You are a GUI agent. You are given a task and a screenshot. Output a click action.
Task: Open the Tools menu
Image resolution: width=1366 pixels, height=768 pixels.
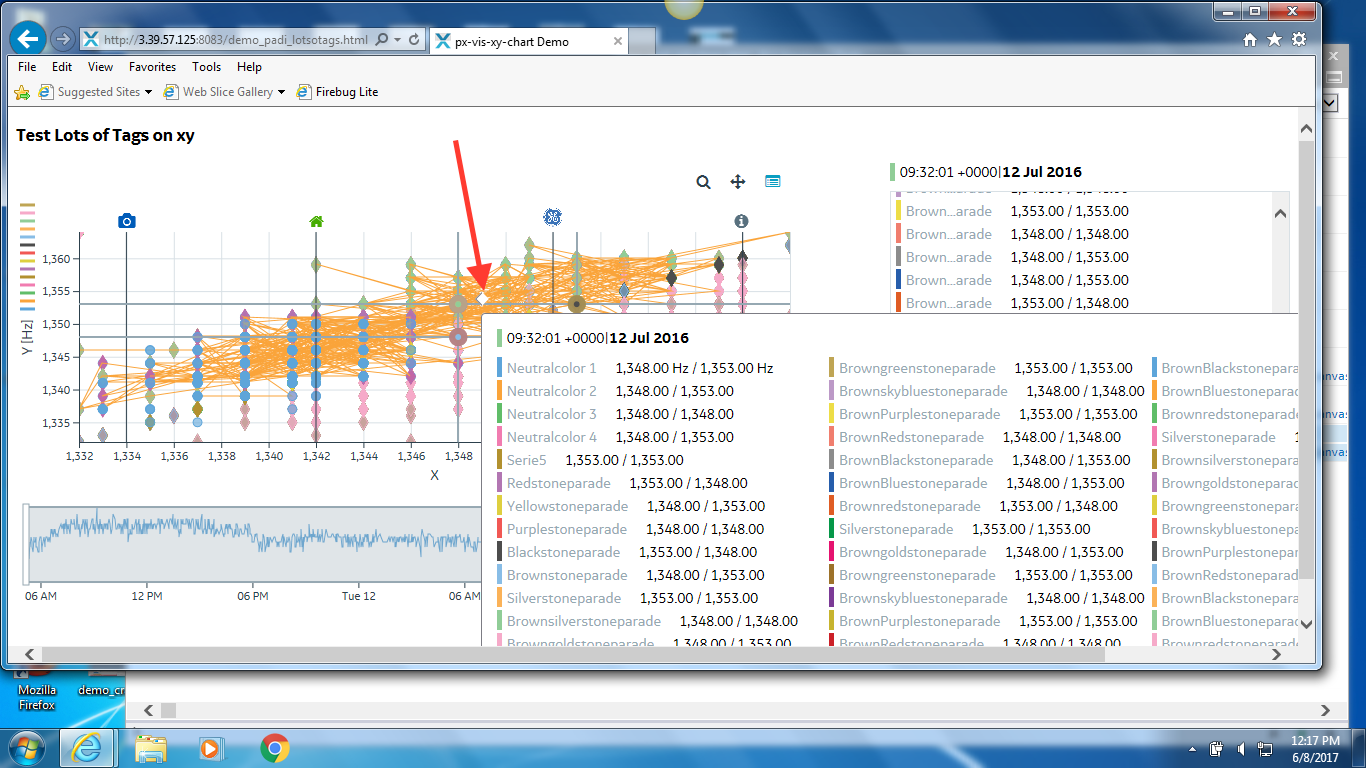(207, 67)
